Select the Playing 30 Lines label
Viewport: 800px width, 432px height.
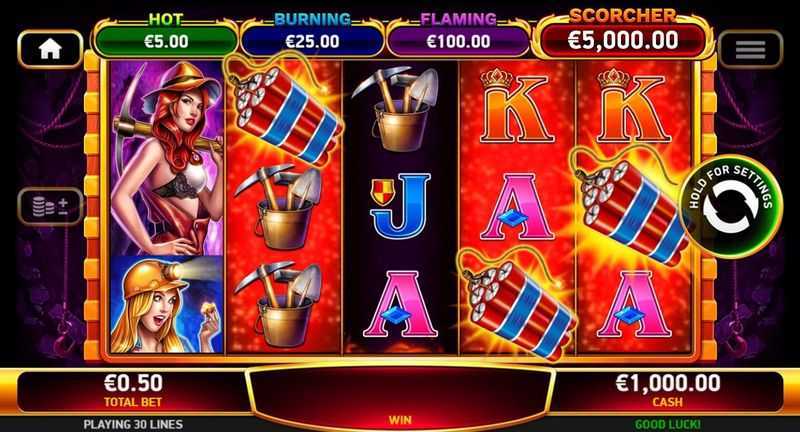pos(133,424)
